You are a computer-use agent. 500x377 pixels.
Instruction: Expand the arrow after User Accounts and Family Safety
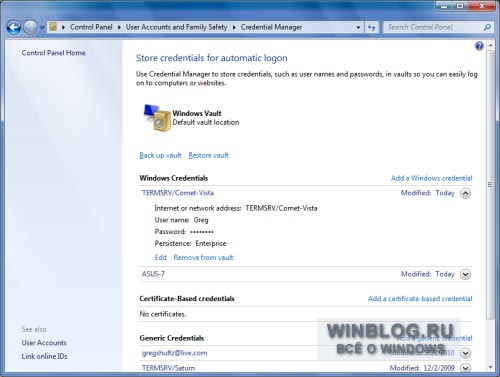pyautogui.click(x=234, y=27)
